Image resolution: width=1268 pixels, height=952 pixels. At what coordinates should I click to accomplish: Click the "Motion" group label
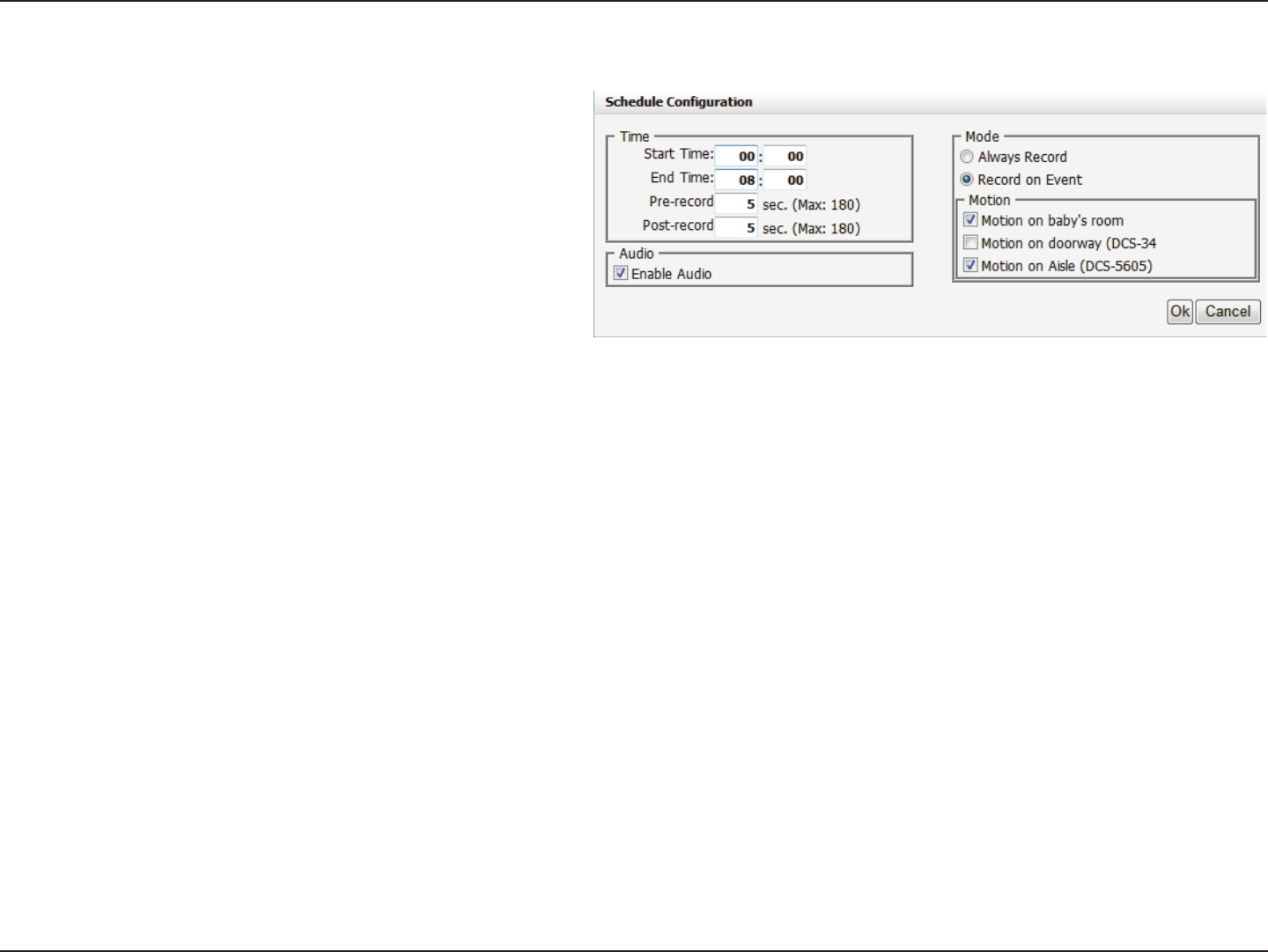[x=990, y=201]
